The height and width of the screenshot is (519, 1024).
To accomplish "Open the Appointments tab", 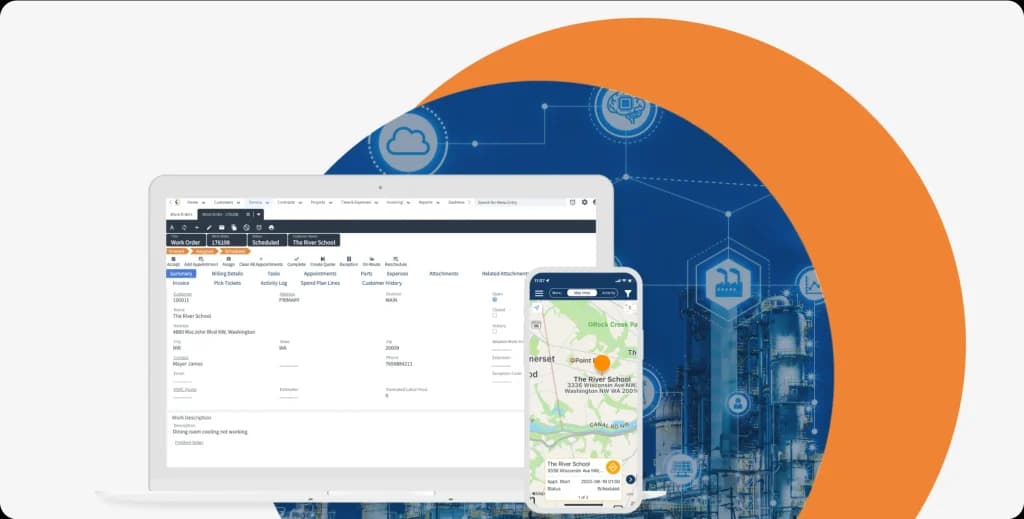I will point(320,274).
